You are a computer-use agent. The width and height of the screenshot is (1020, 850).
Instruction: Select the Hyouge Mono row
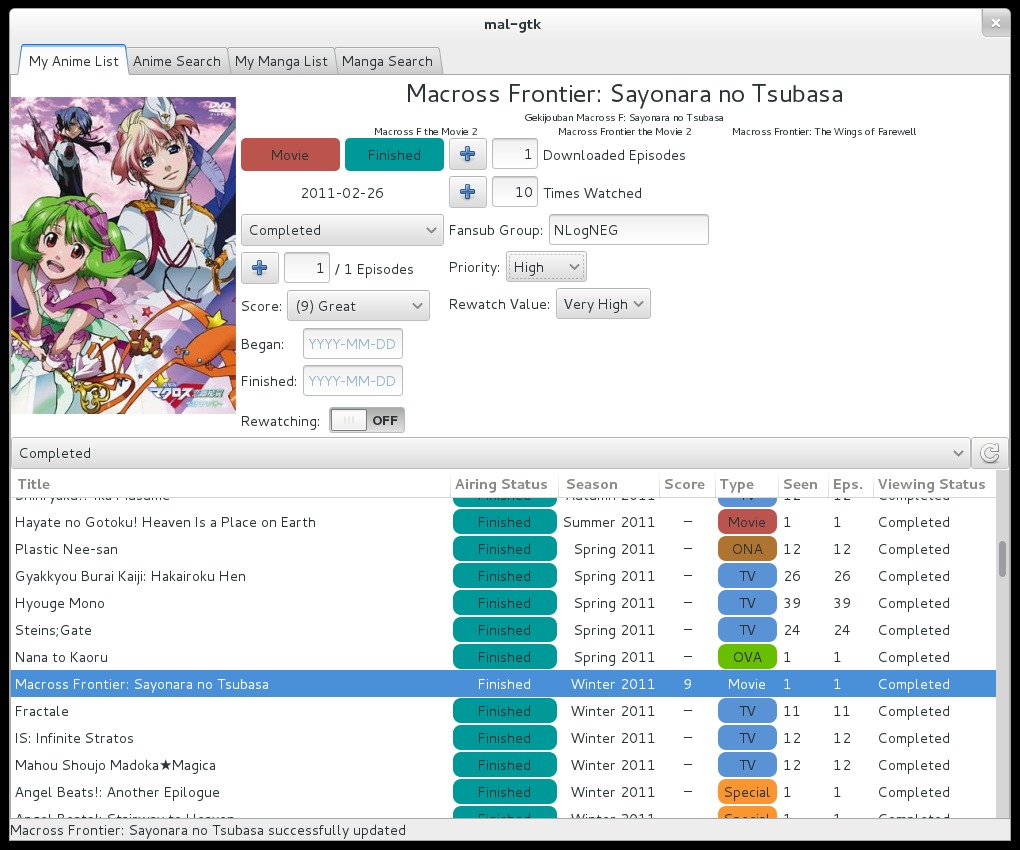pyautogui.click(x=503, y=604)
